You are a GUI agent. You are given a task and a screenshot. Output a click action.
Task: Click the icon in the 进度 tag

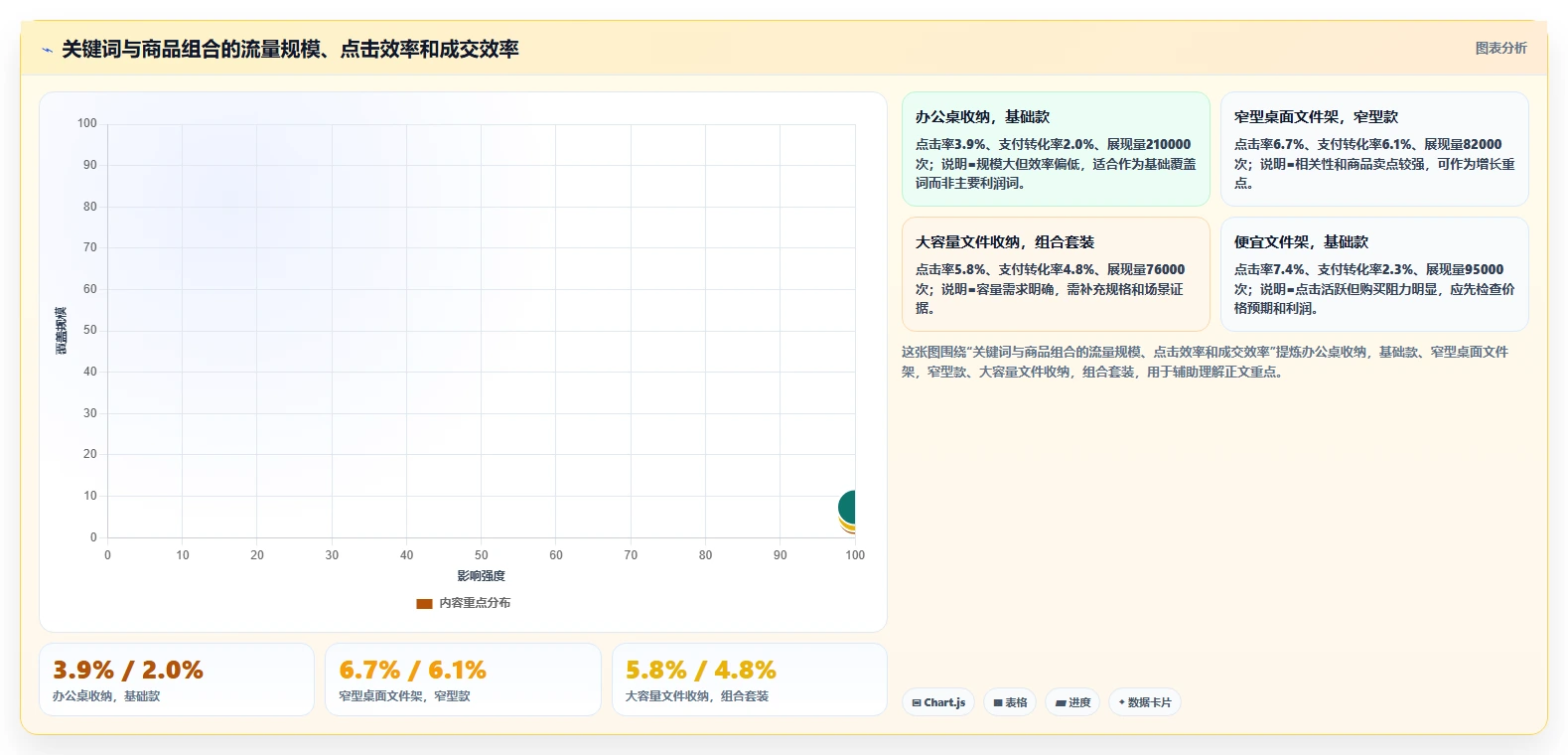(1061, 702)
